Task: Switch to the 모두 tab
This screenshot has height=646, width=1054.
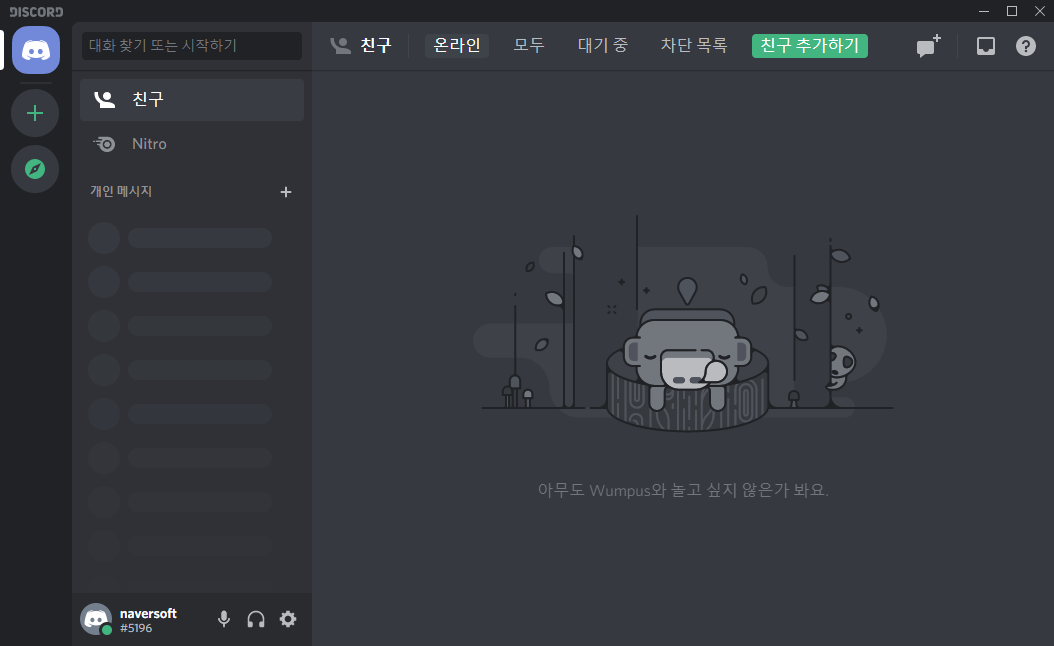Action: tap(529, 46)
